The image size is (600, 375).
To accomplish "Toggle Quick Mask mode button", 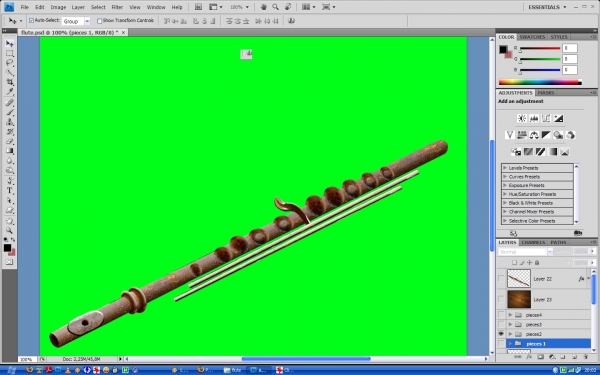I will [9, 262].
